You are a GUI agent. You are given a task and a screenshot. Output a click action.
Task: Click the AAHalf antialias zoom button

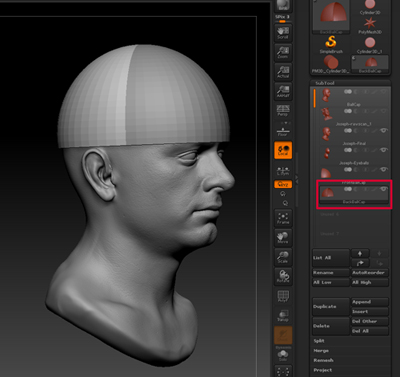coord(283,91)
